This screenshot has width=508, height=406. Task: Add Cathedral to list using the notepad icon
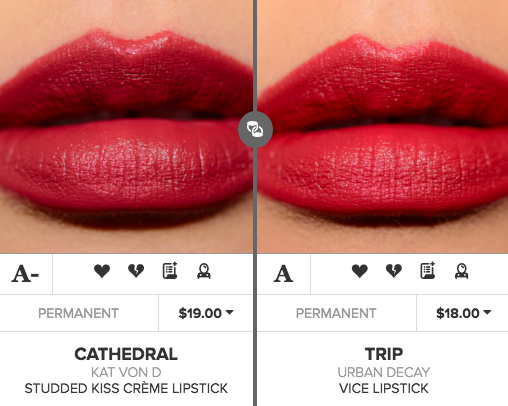pos(170,270)
